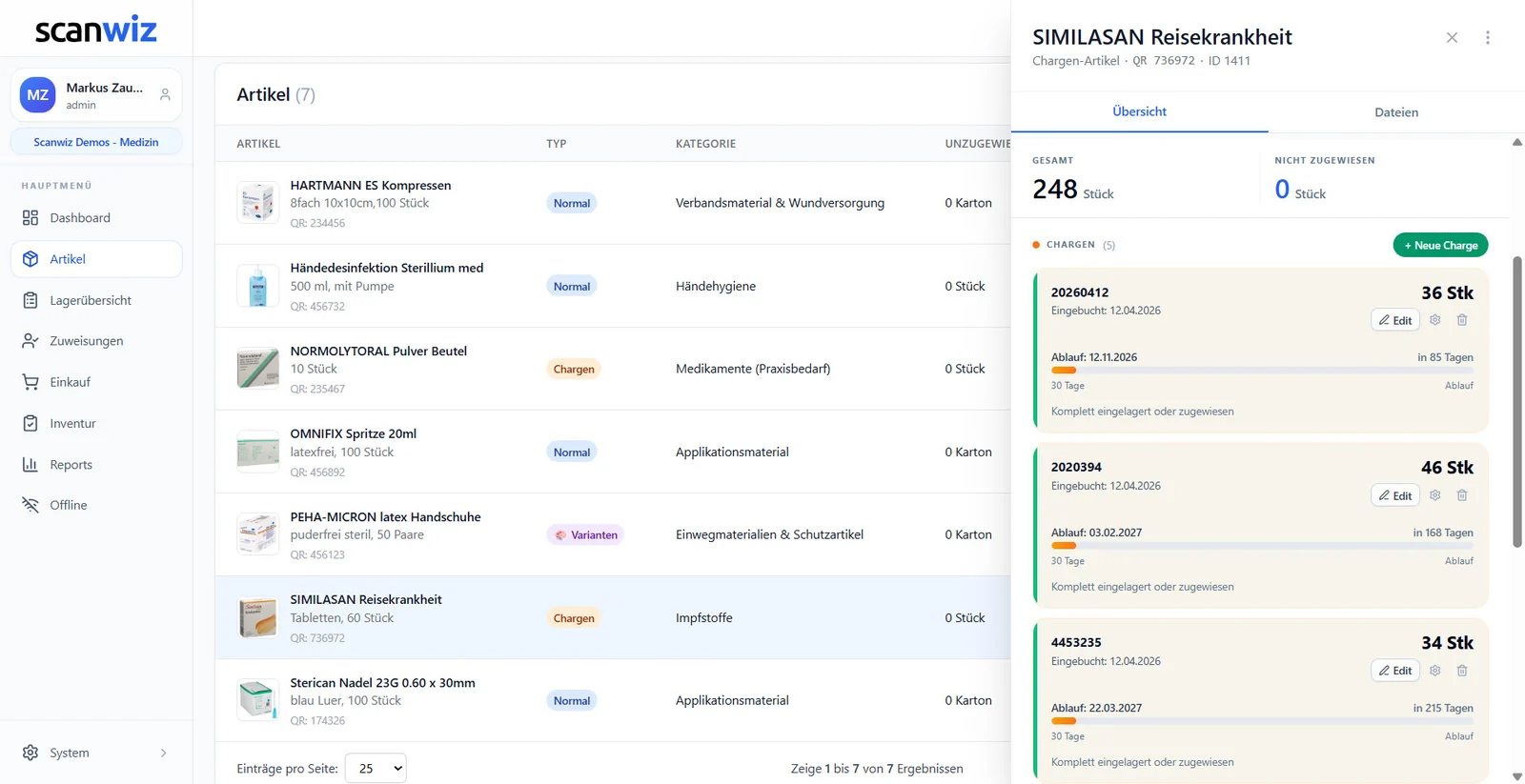The width and height of the screenshot is (1525, 784).
Task: Click the Neue Charge button
Action: [x=1440, y=245]
